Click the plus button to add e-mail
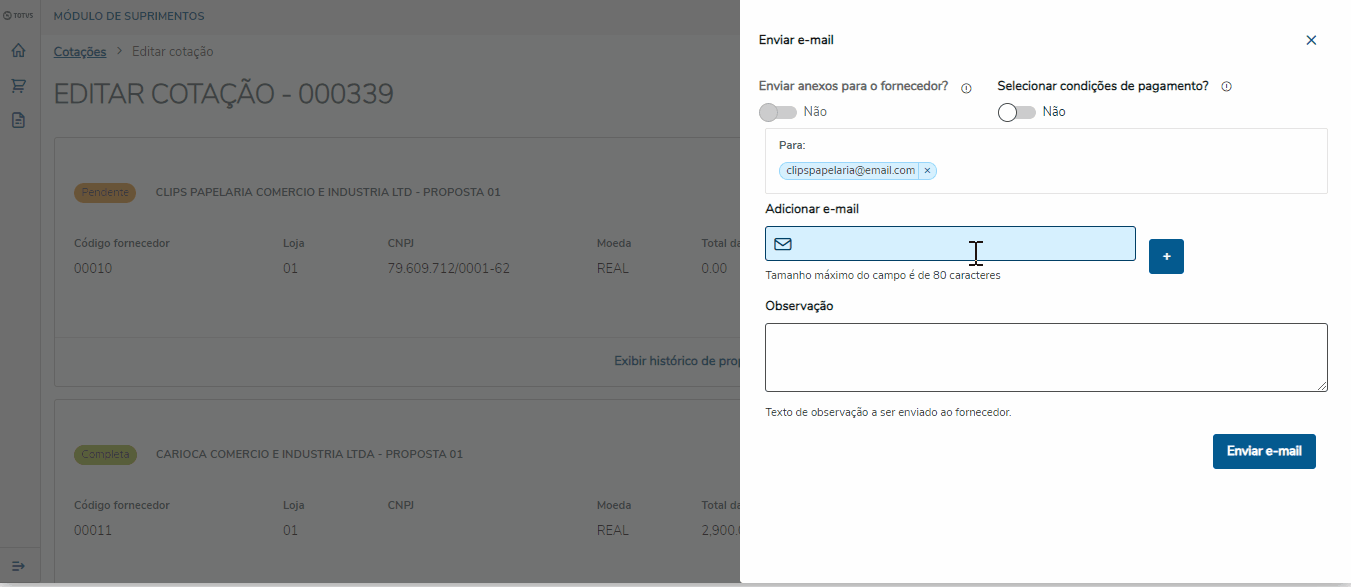Image resolution: width=1351 pixels, height=587 pixels. pos(1166,257)
